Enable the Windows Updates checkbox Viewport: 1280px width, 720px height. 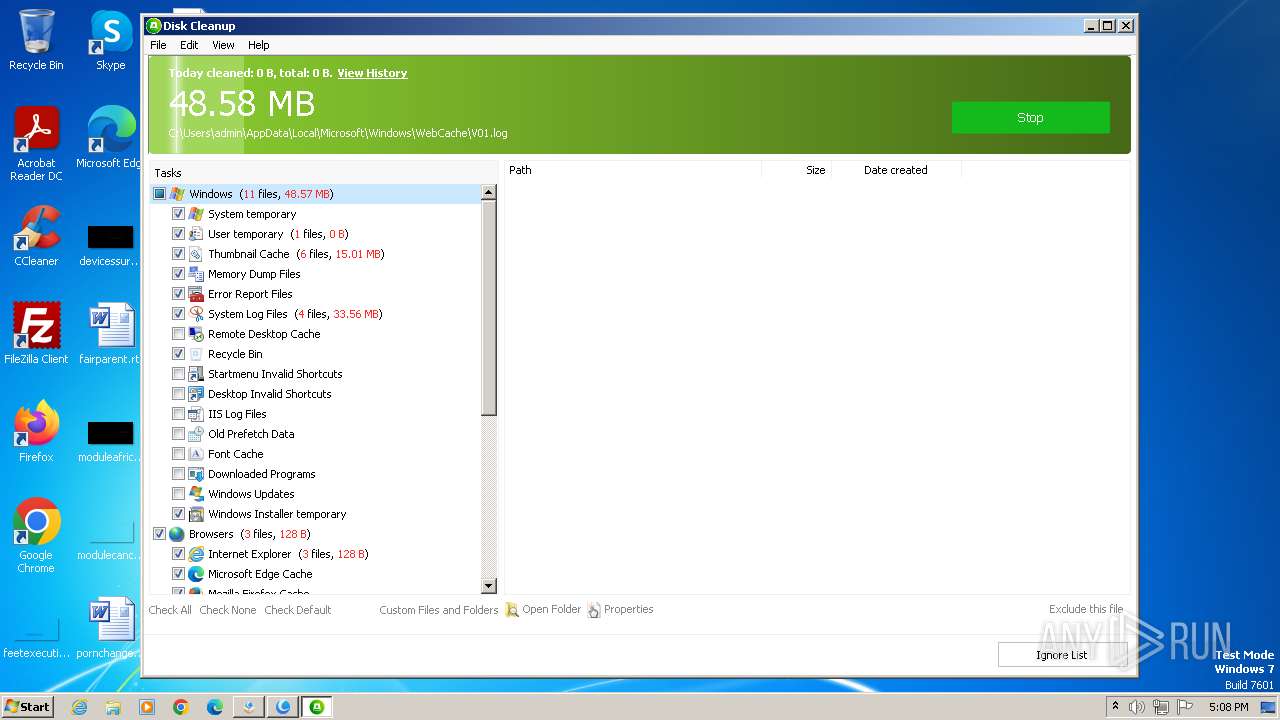[x=178, y=494]
